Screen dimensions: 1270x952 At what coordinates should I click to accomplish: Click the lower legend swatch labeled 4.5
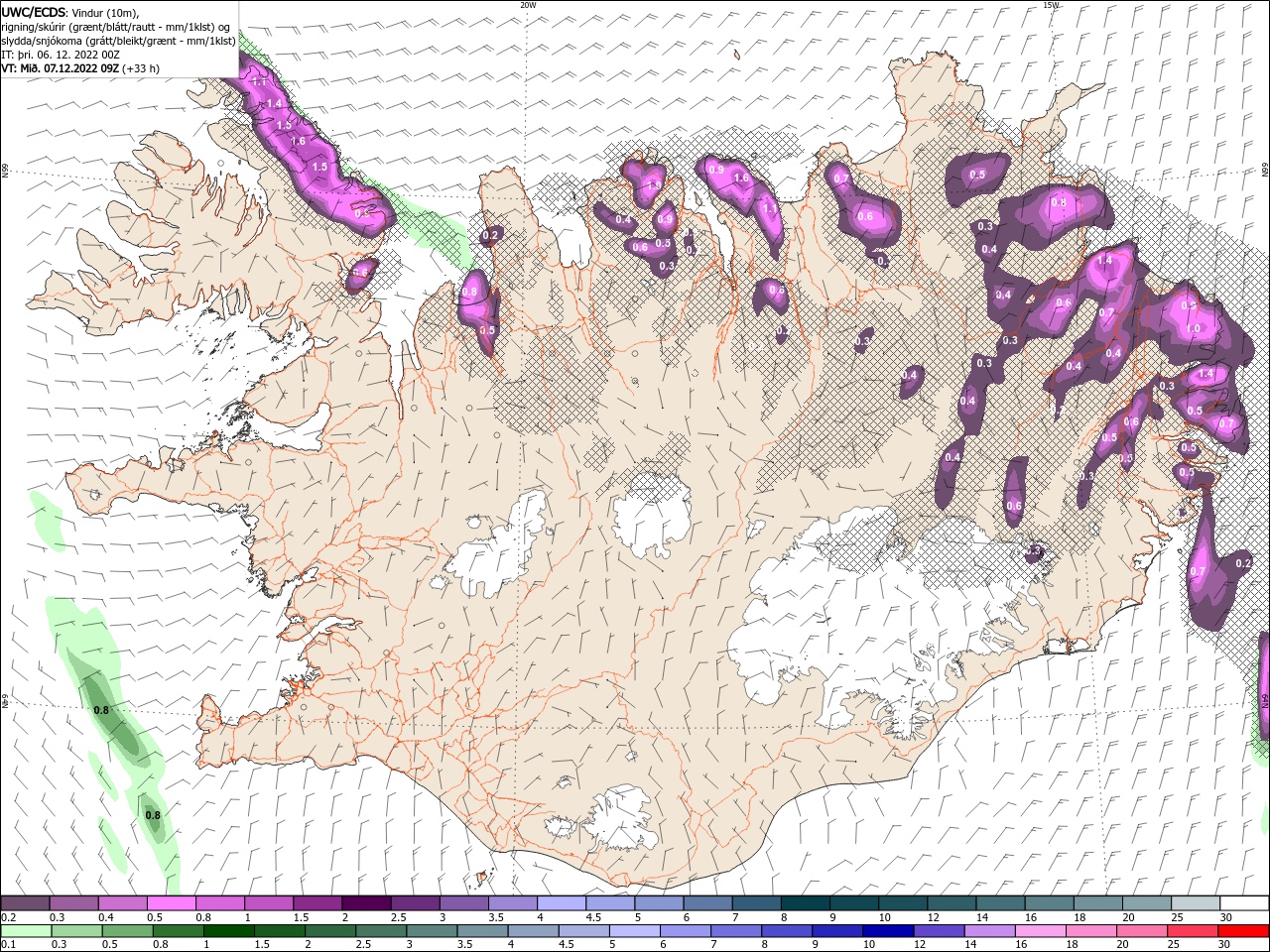point(583,930)
